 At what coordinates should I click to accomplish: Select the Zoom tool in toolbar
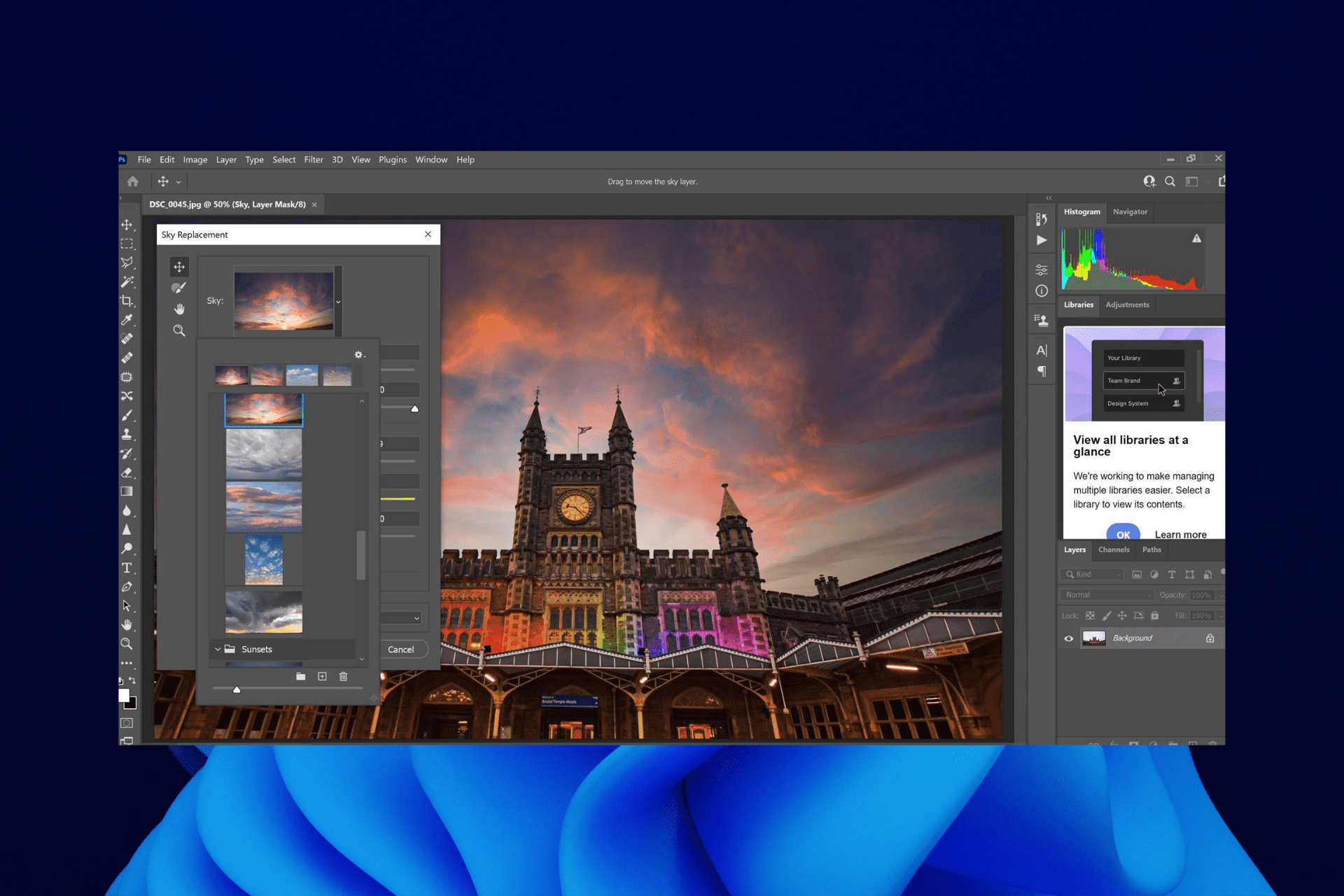click(127, 643)
